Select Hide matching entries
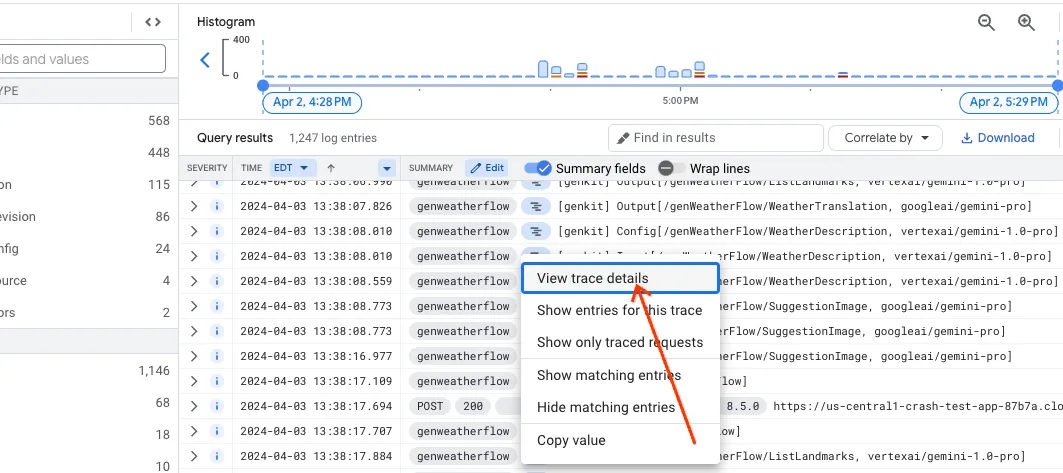Image resolution: width=1063 pixels, height=473 pixels. (620, 407)
